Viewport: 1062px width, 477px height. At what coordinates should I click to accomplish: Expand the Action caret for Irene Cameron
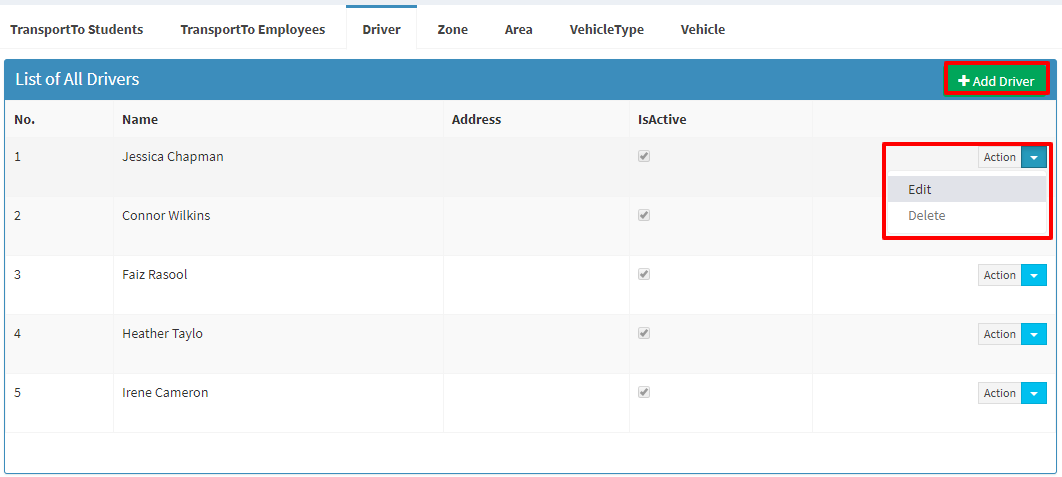point(1034,393)
